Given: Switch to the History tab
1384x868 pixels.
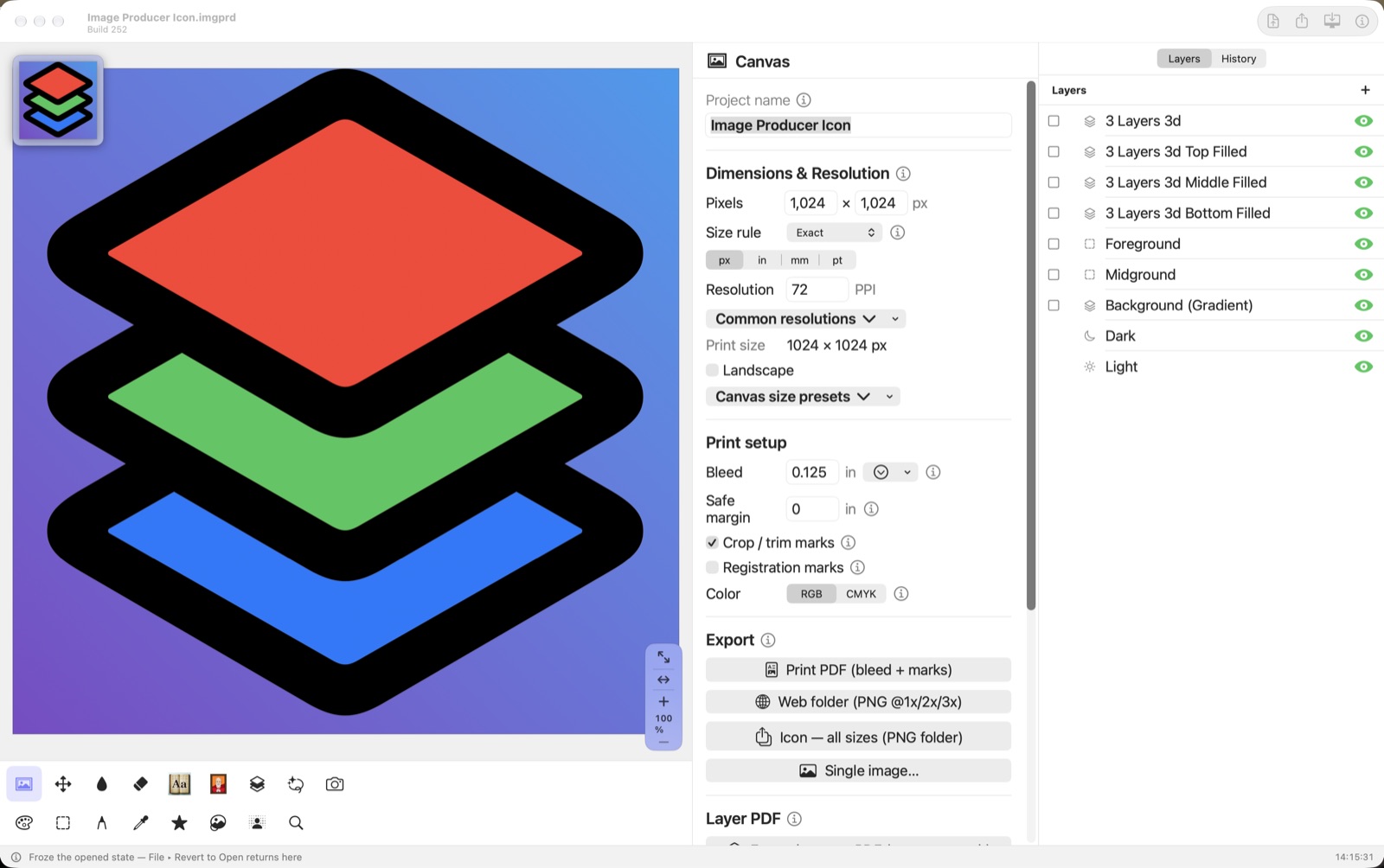Looking at the screenshot, I should tap(1238, 59).
